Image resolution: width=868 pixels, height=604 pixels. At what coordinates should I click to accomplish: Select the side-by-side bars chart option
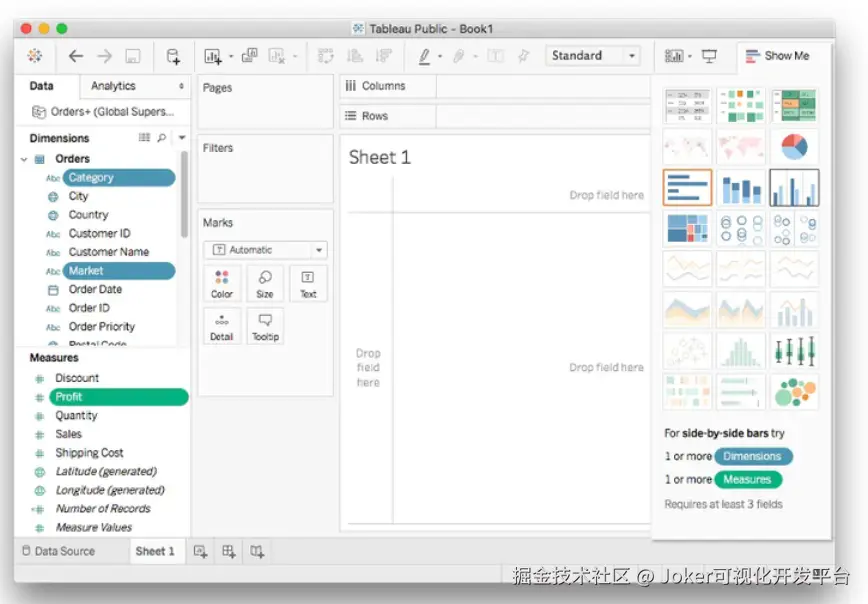click(x=794, y=187)
